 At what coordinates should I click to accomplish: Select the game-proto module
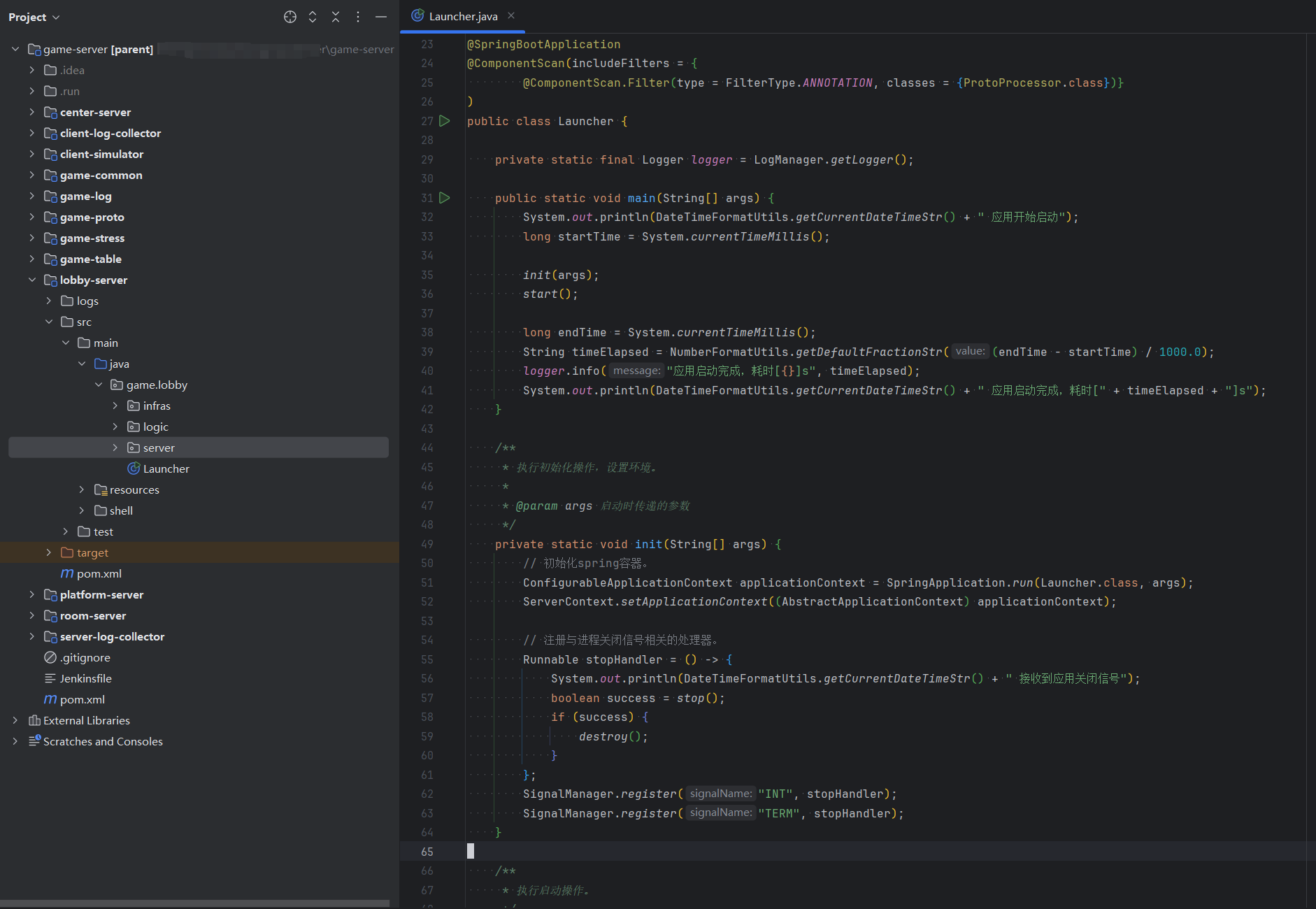click(92, 217)
